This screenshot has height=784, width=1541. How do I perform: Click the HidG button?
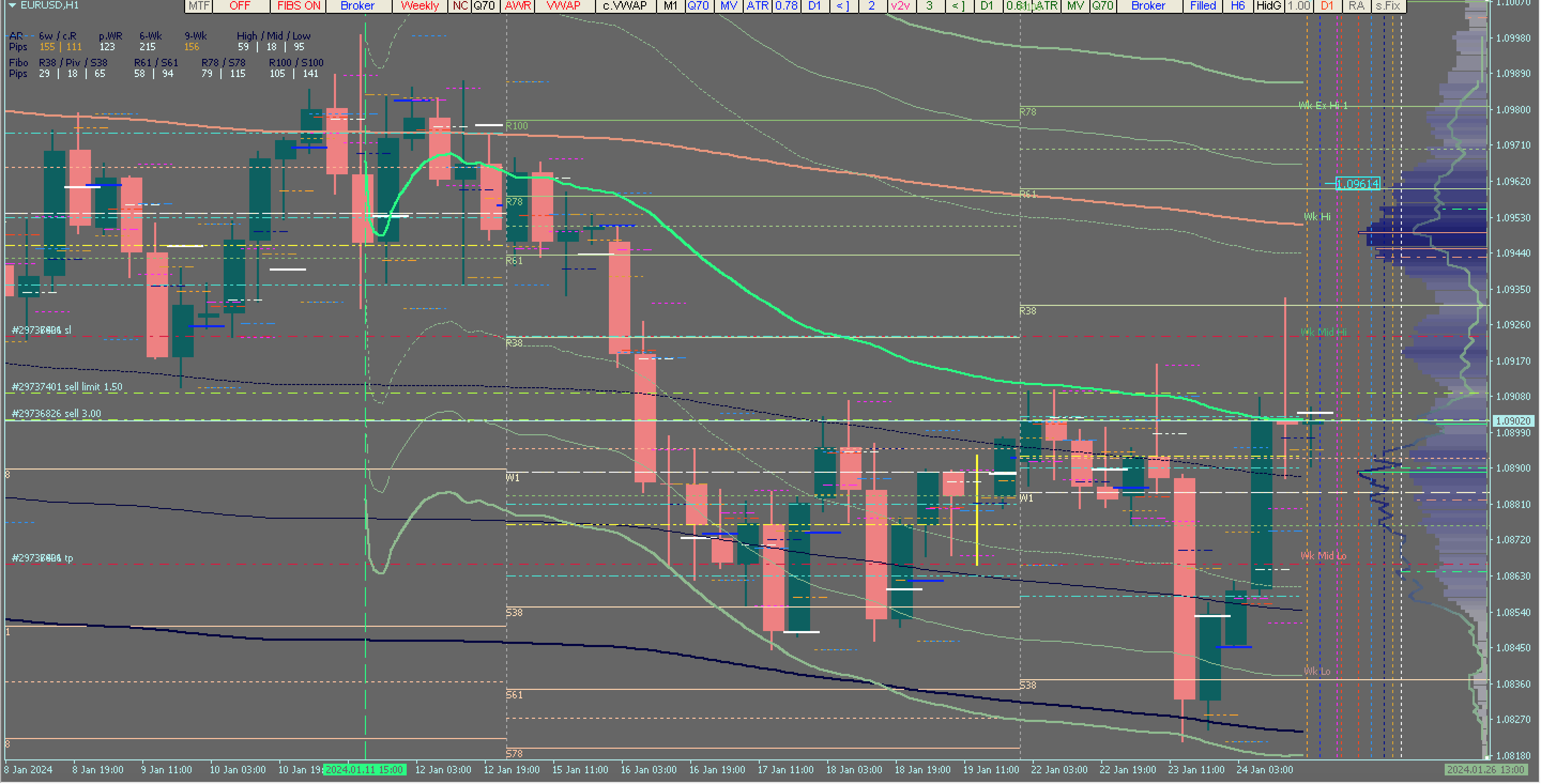[1268, 6]
